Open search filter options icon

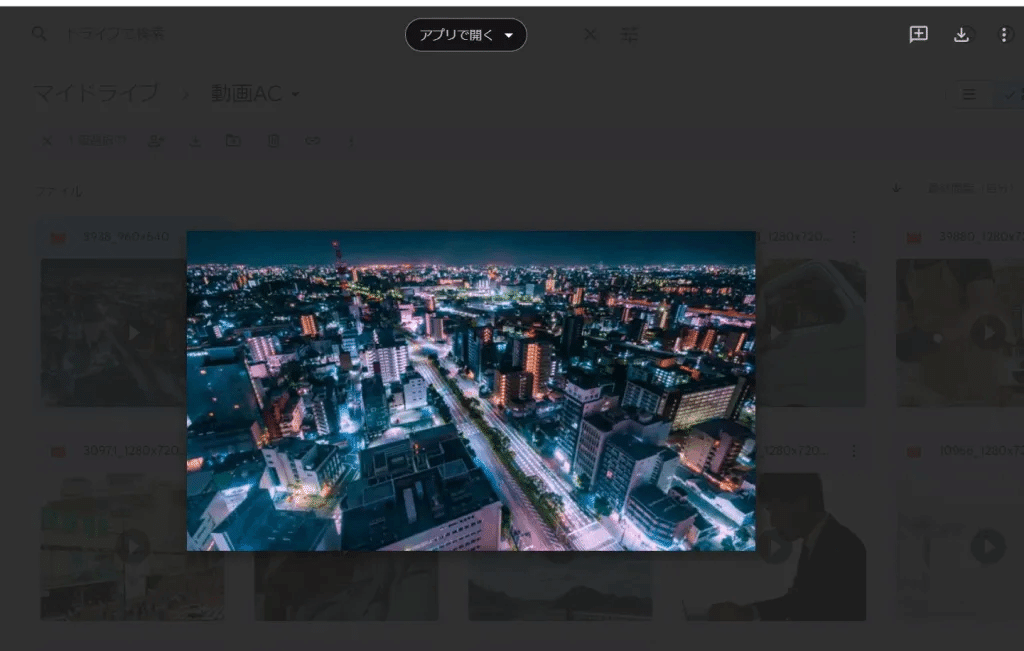629,35
